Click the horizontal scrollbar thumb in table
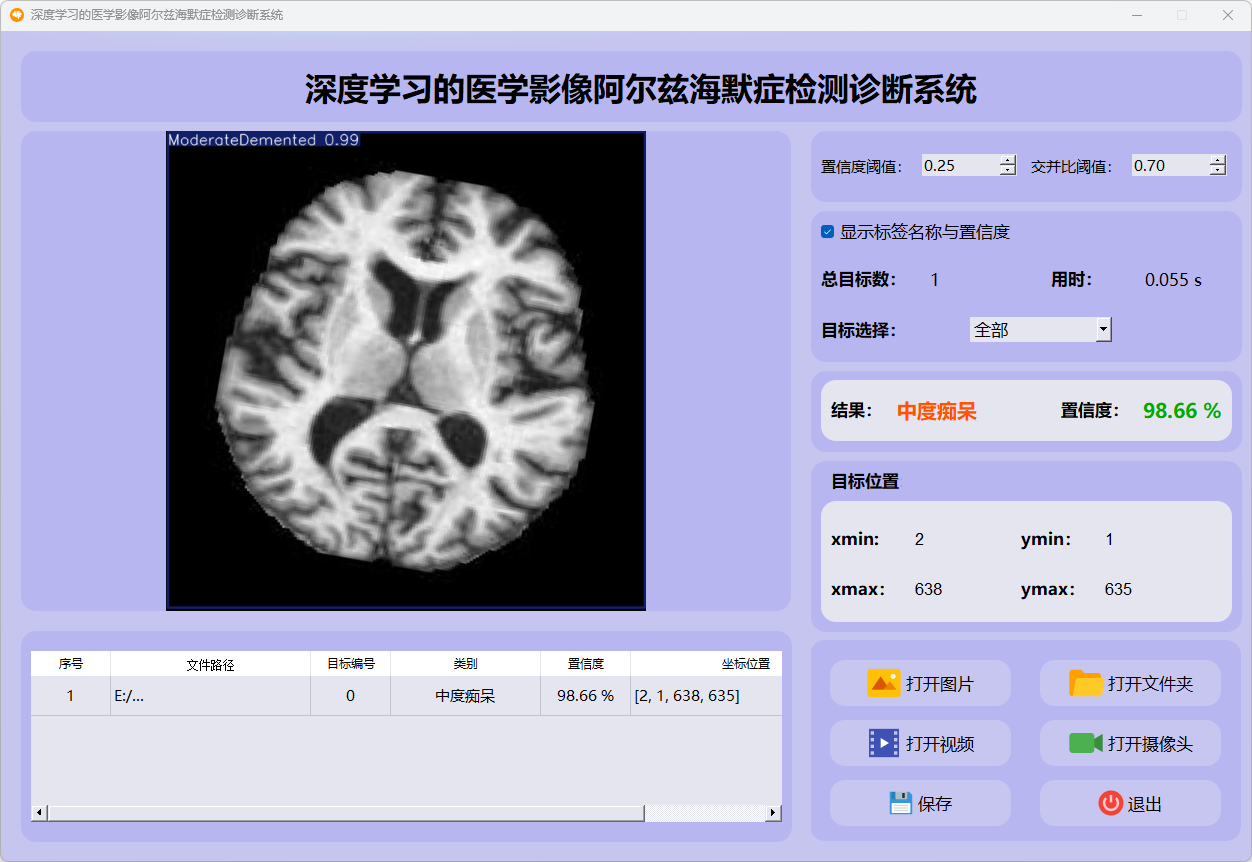1252x862 pixels. click(x=345, y=813)
